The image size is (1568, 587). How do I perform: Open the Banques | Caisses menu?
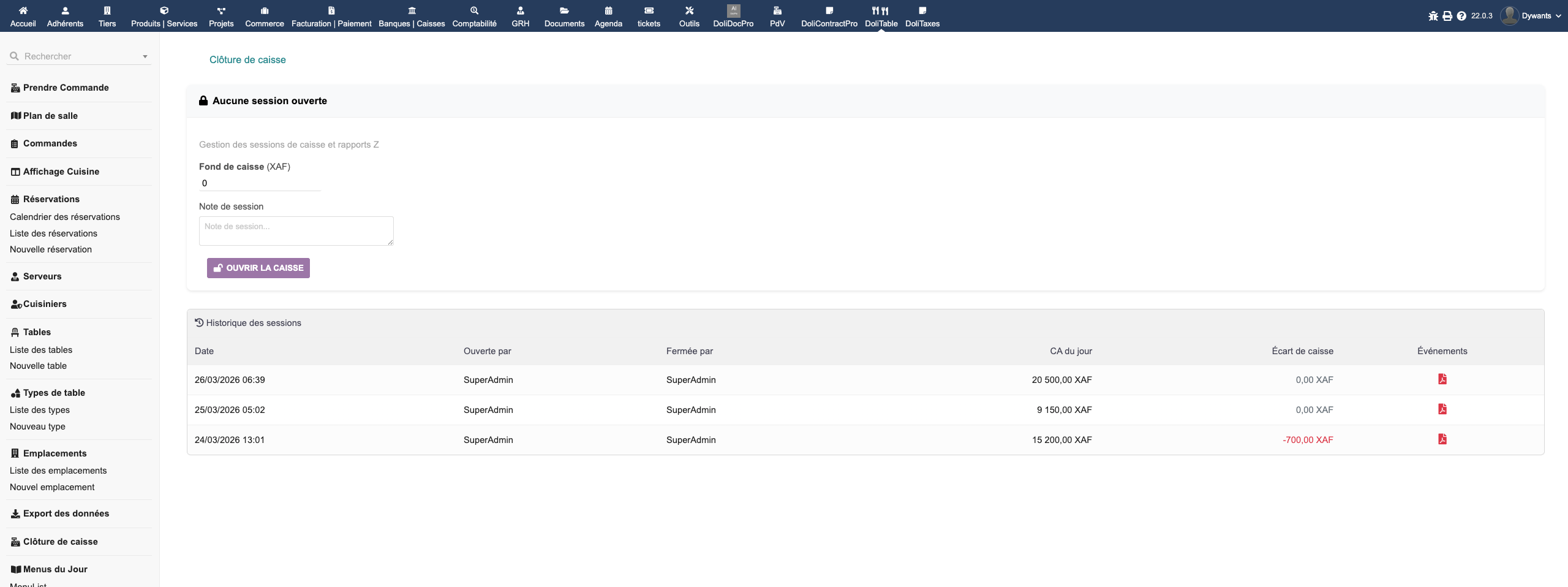click(x=412, y=16)
